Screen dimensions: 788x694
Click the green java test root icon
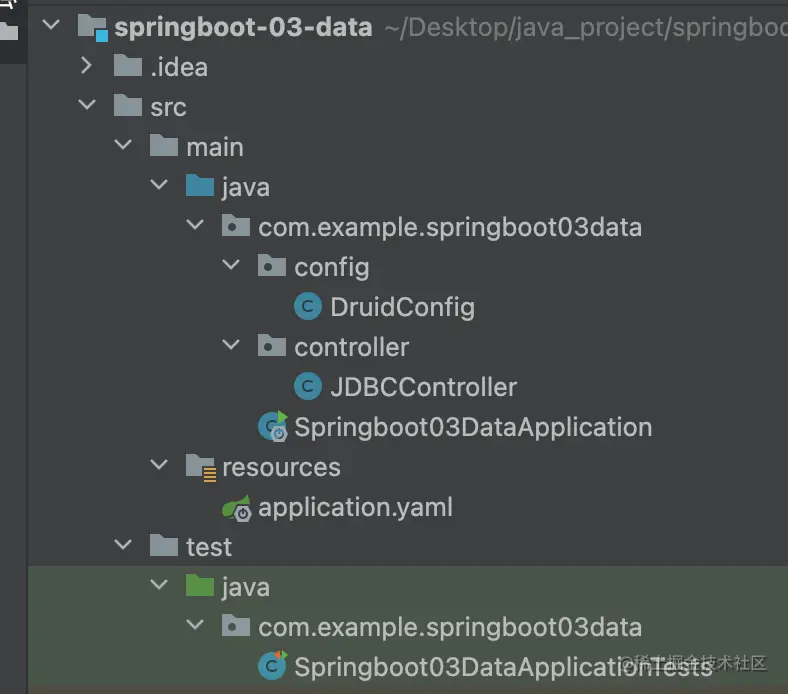200,585
